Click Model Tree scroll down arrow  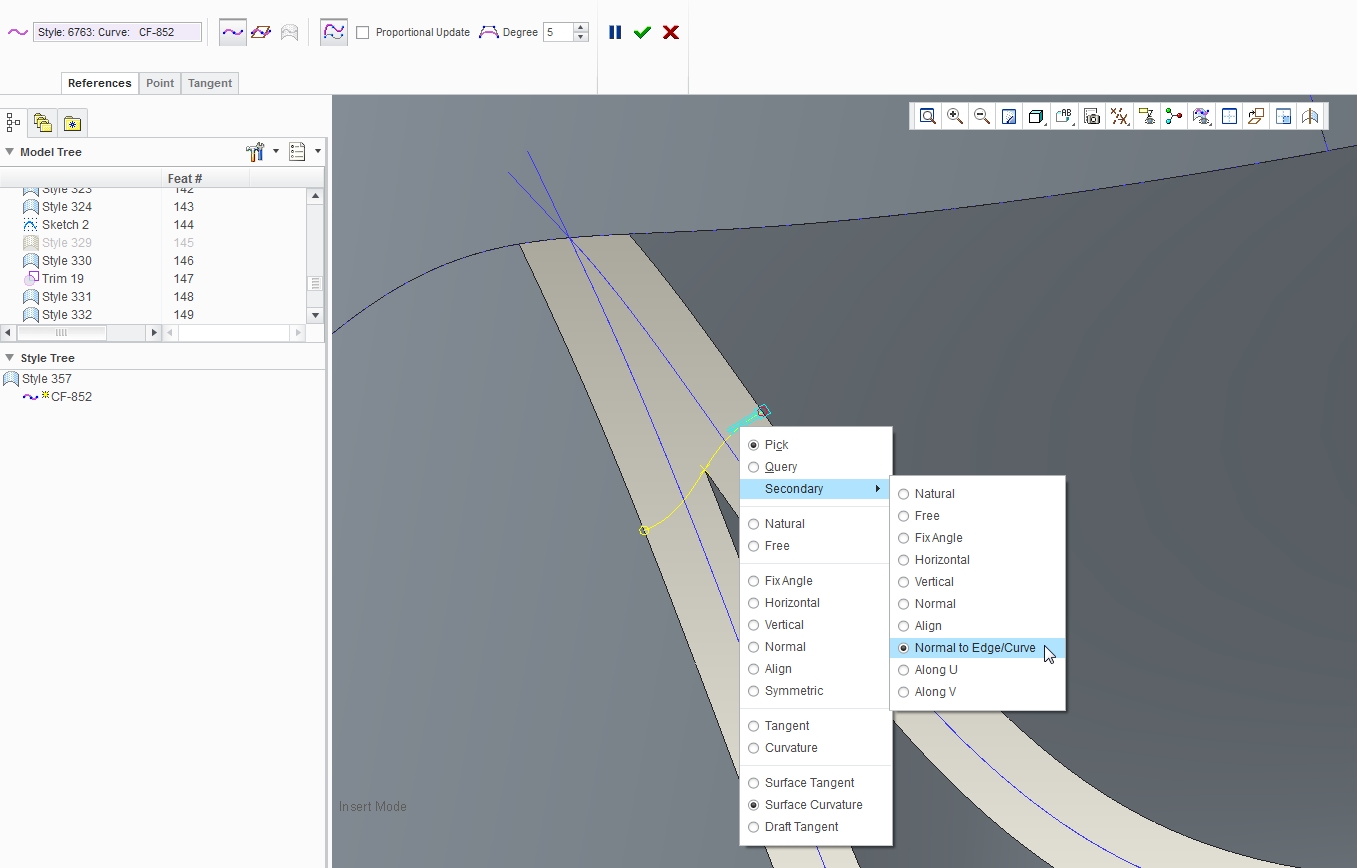(x=316, y=315)
